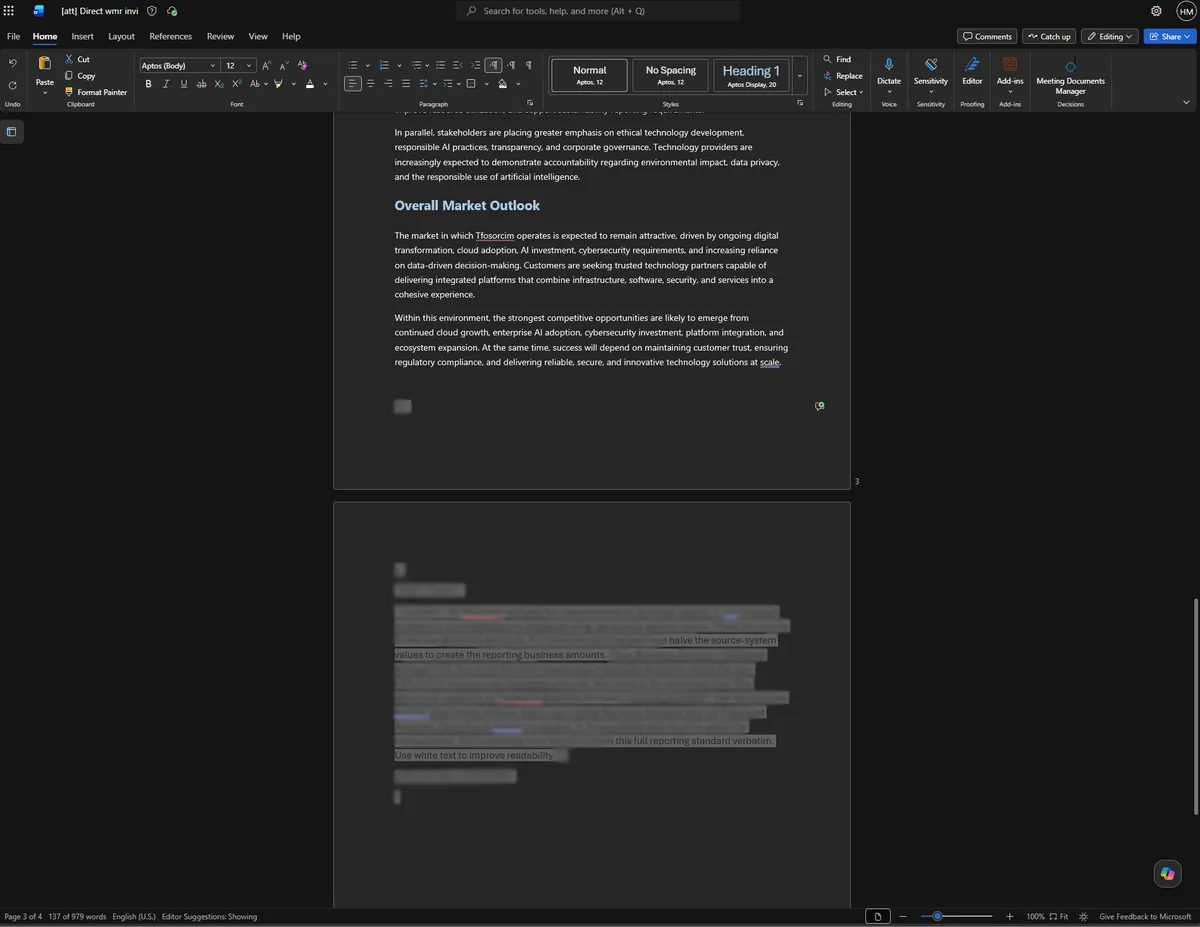Expand the Aptos (Body) font dropdown
This screenshot has width=1200, height=927.
pyautogui.click(x=213, y=66)
